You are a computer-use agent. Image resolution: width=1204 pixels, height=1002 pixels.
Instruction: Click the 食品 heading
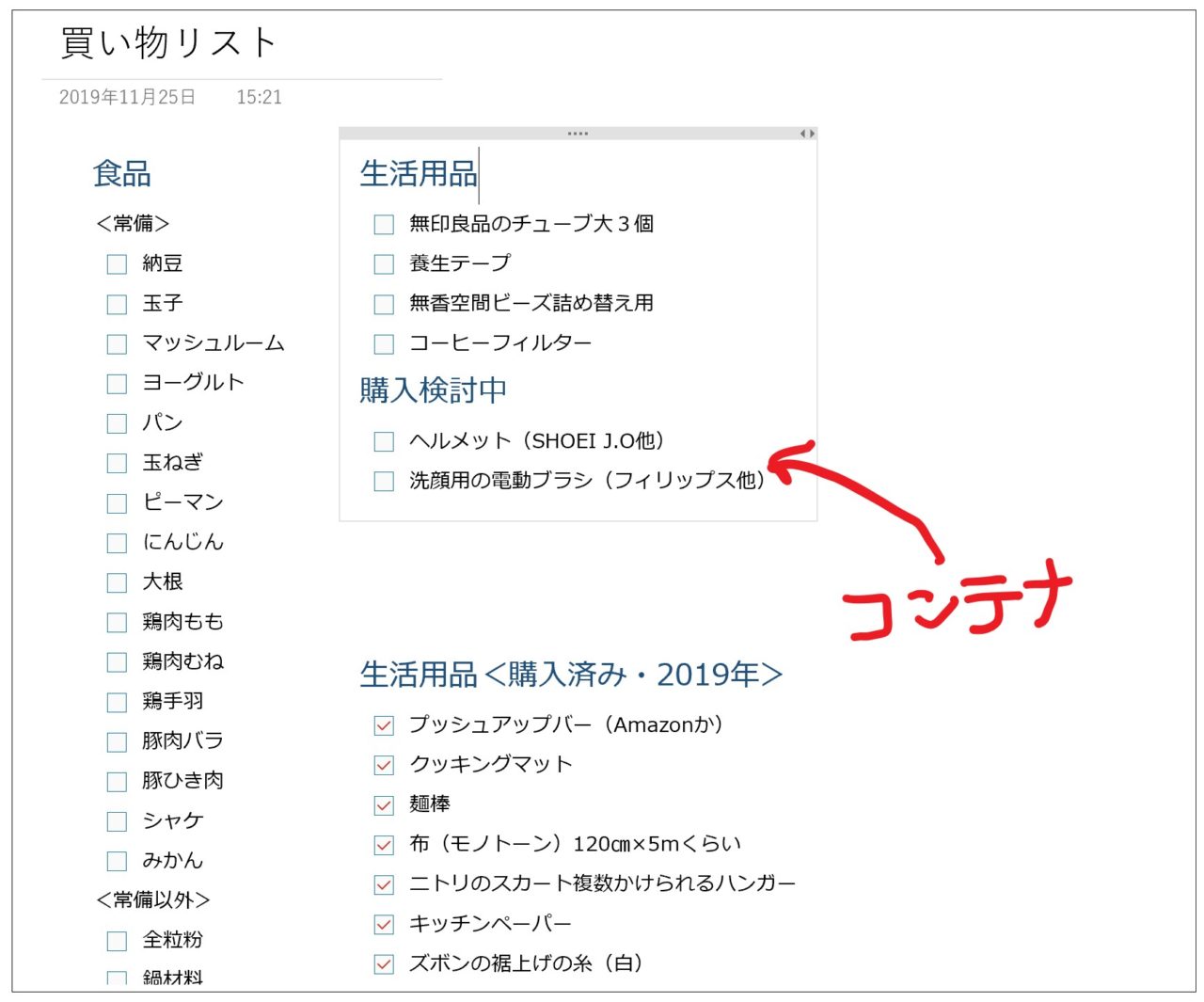pos(121,174)
